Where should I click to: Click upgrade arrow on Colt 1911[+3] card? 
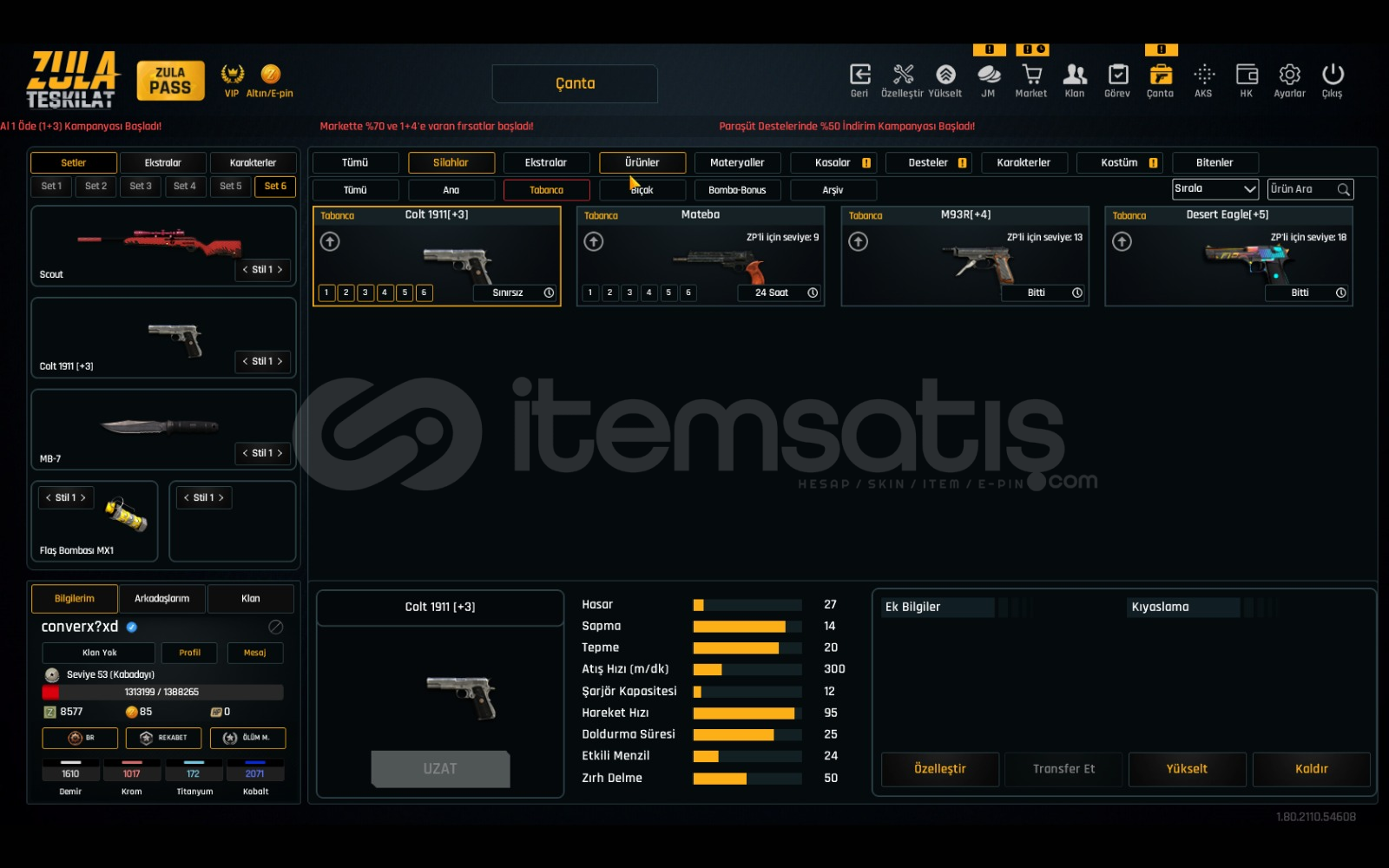coord(330,241)
